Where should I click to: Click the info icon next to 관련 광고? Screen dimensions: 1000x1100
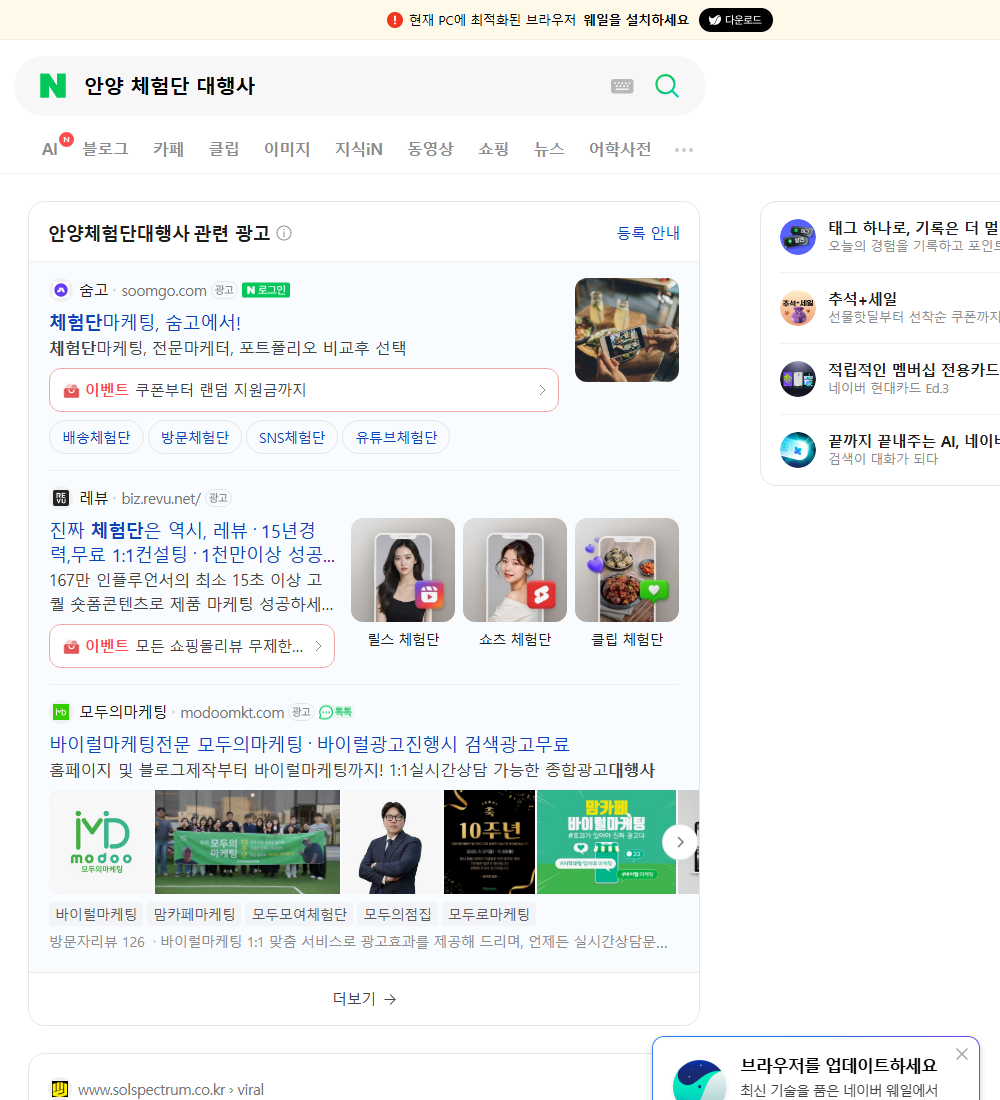click(x=284, y=233)
